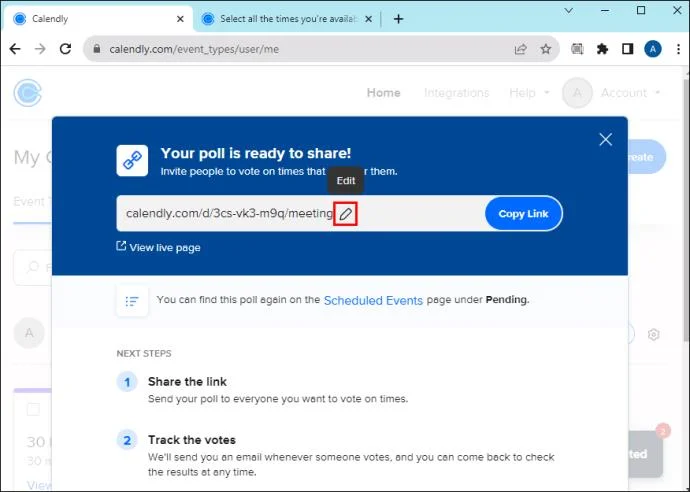Click the user avatar A behind dialog on left
The image size is (690, 492).
(x=29, y=333)
